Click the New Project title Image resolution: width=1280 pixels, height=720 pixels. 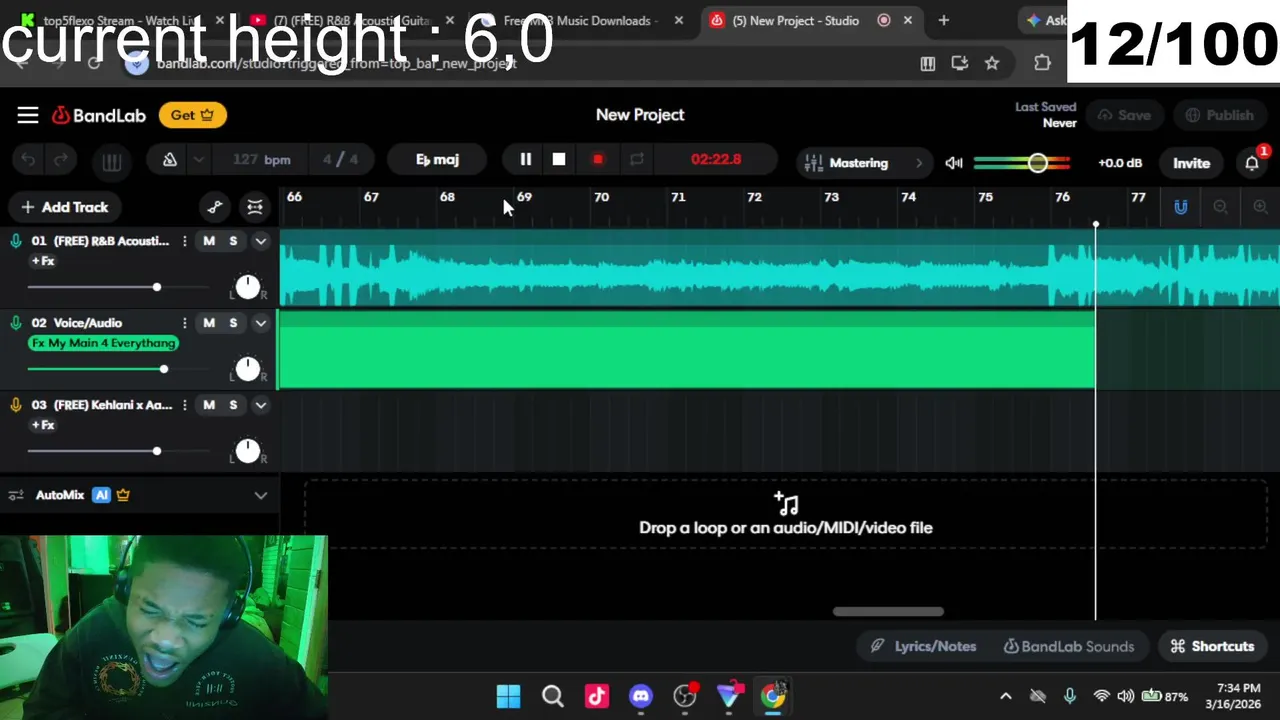[x=640, y=115]
